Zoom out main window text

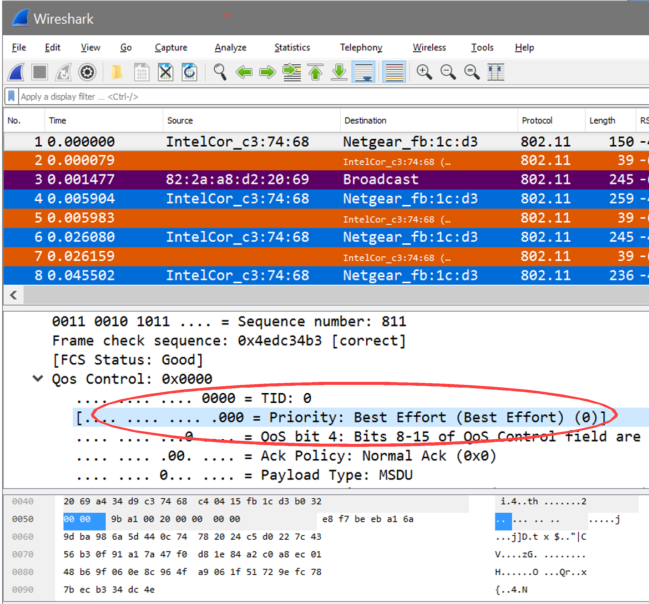pyautogui.click(x=448, y=72)
